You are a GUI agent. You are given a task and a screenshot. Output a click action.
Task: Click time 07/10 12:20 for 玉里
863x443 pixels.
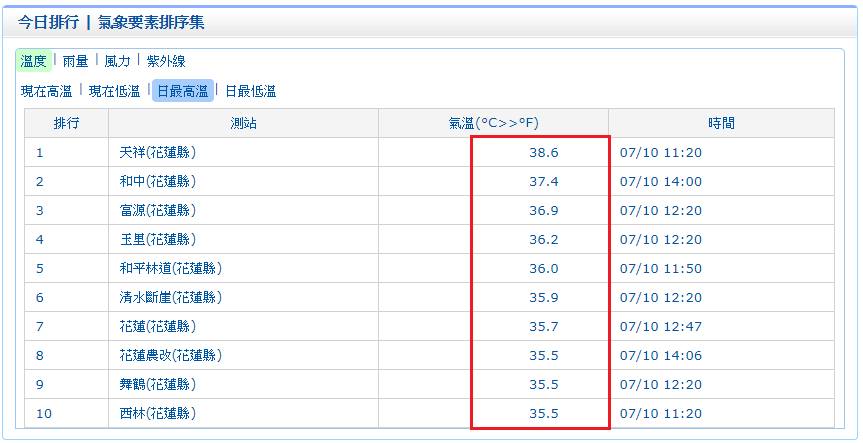[x=661, y=240]
